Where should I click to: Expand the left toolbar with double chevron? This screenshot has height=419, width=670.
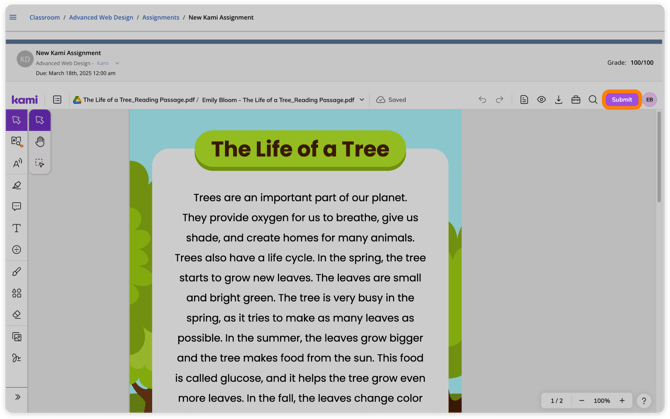pos(18,397)
